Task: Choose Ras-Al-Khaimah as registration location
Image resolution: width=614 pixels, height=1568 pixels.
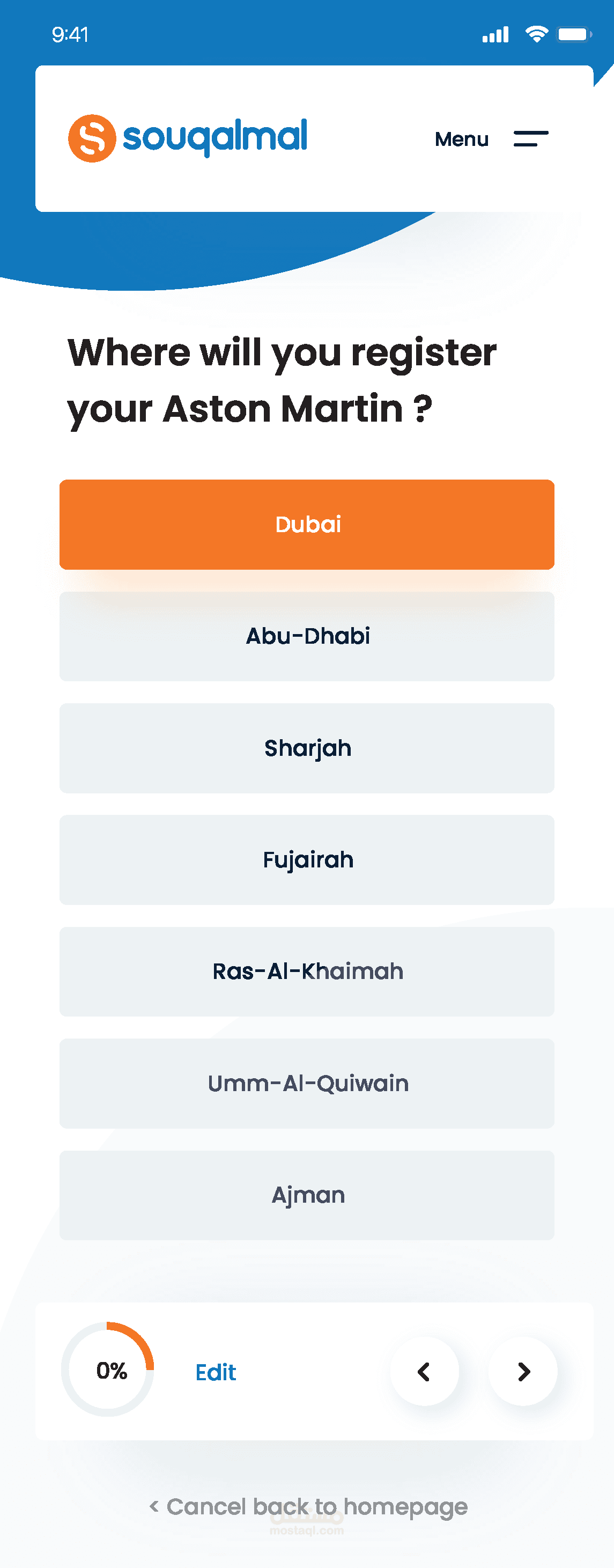Action: 307,971
